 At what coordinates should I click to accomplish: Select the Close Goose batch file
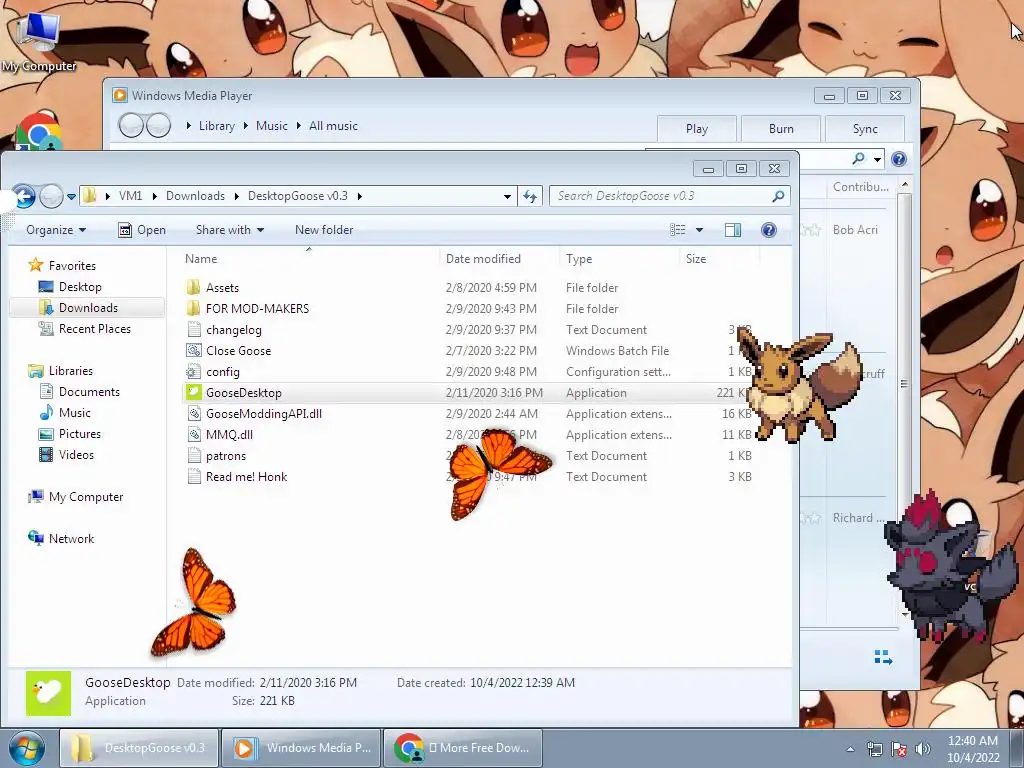pos(238,351)
